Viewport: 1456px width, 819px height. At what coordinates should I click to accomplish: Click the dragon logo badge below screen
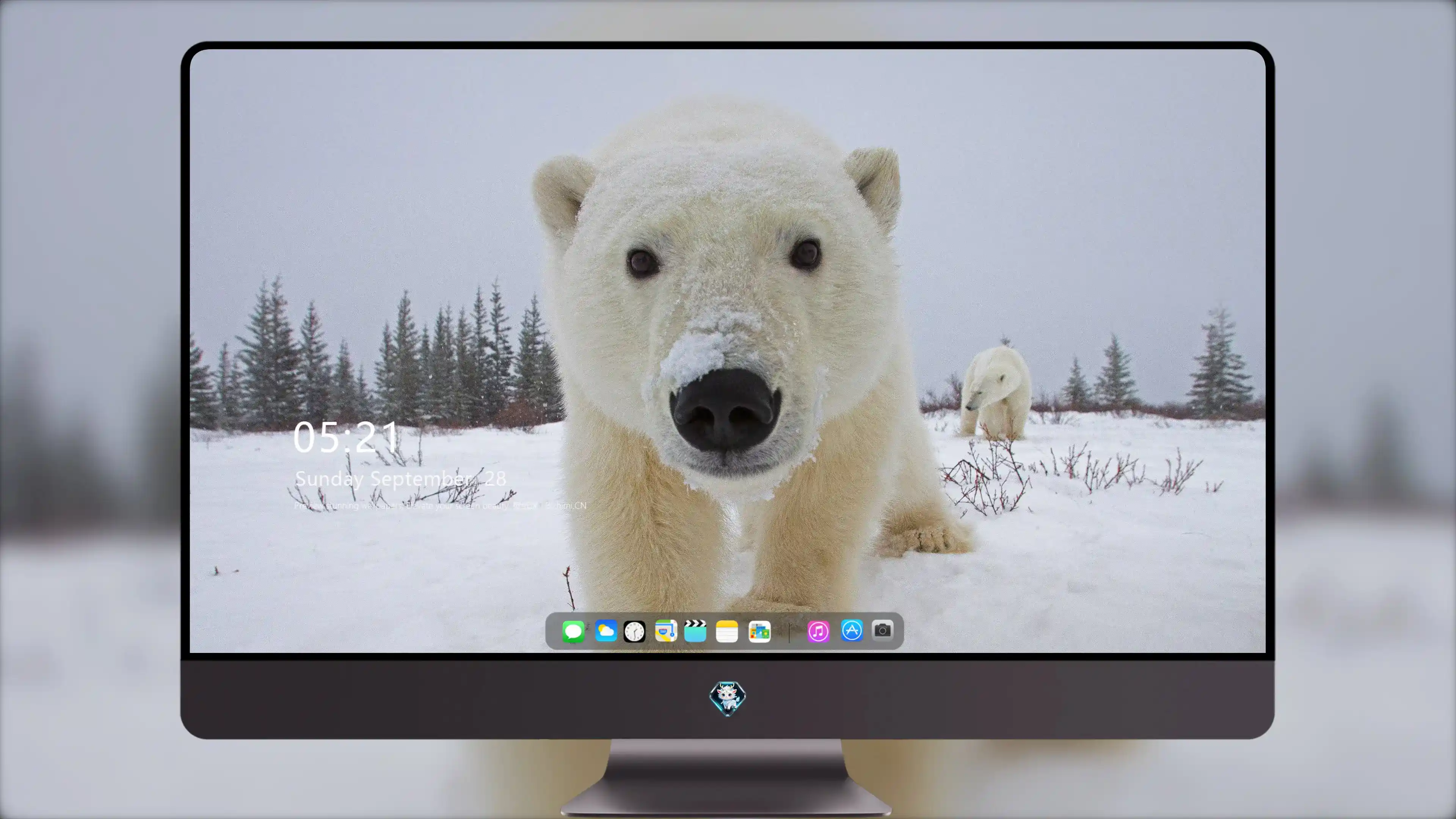pos(728,698)
